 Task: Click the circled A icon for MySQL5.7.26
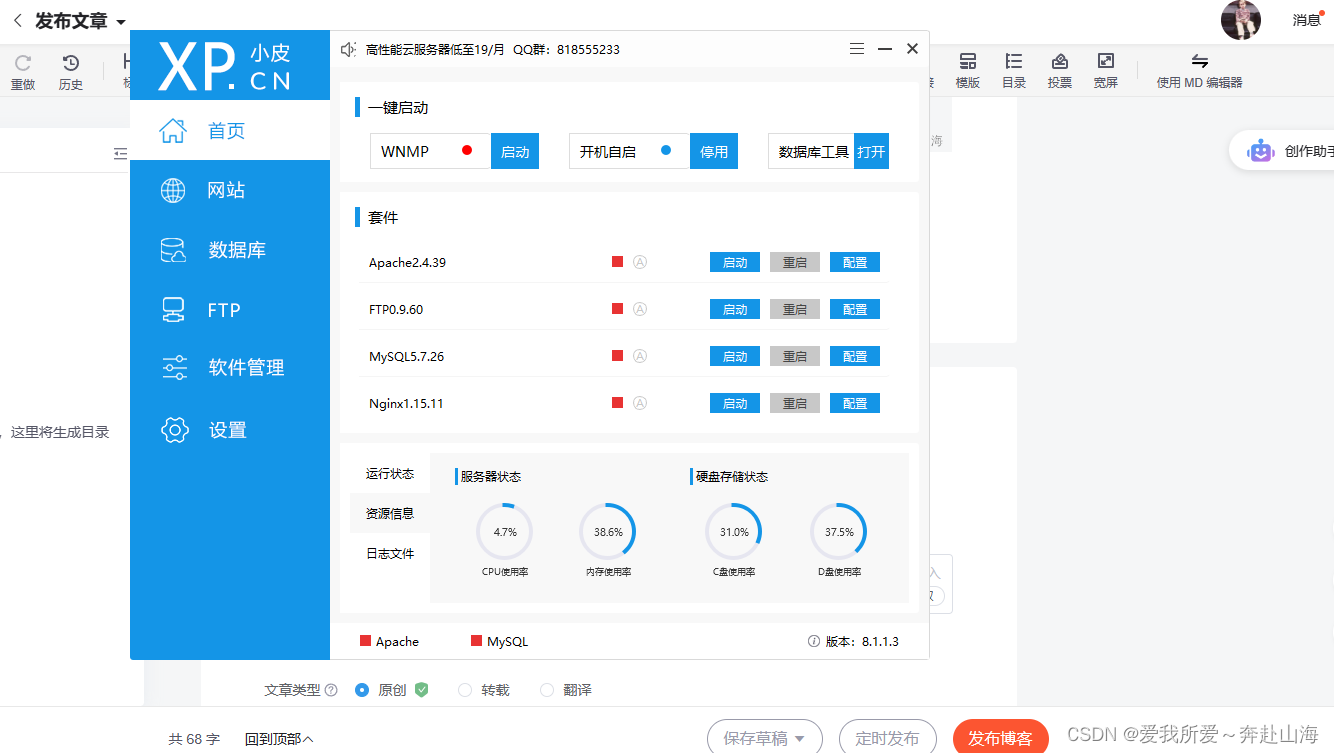[x=640, y=356]
